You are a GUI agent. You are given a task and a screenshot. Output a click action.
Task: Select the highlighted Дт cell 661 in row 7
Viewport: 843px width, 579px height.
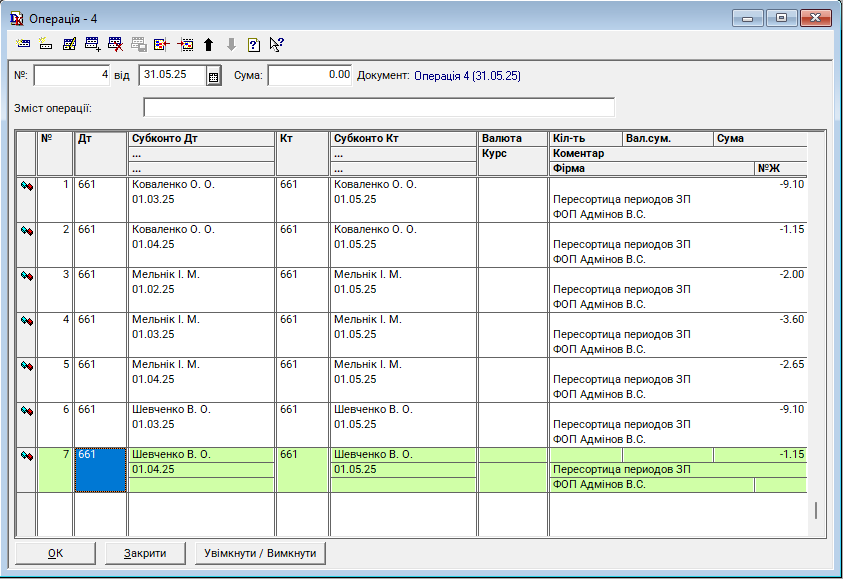100,469
